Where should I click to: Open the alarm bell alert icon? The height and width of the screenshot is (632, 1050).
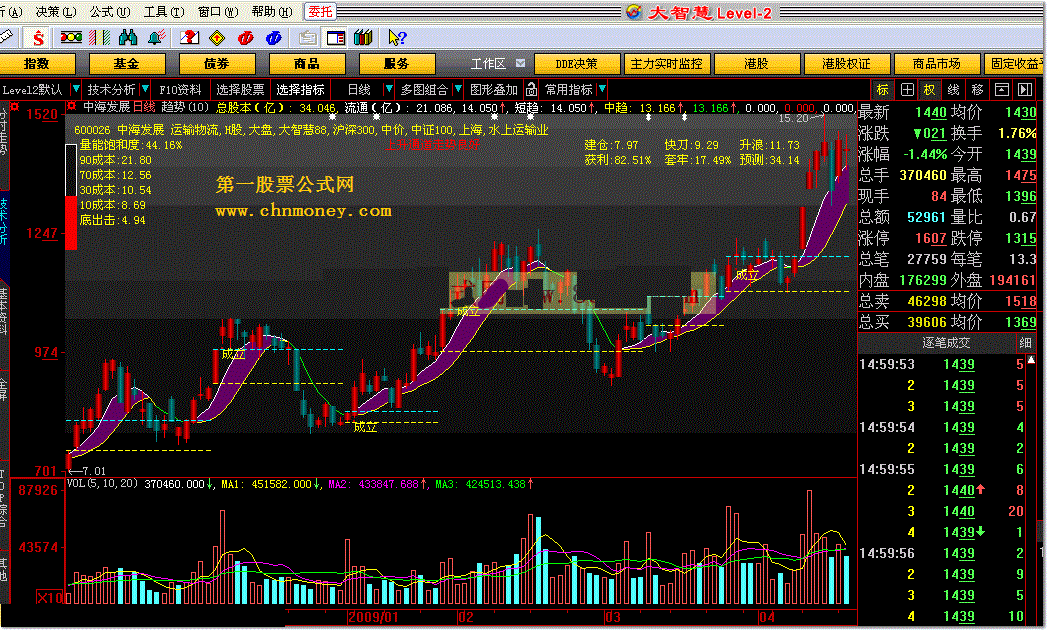pos(157,37)
